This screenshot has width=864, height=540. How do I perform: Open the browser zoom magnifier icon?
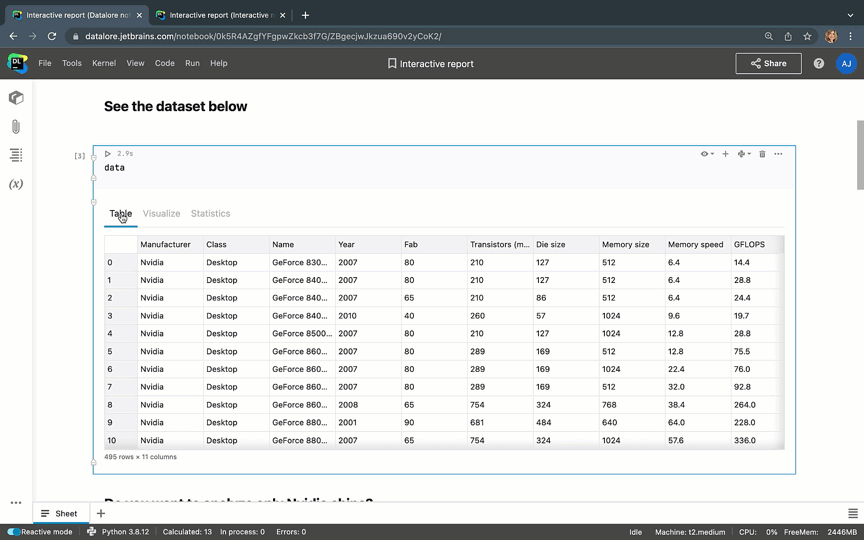(x=769, y=36)
